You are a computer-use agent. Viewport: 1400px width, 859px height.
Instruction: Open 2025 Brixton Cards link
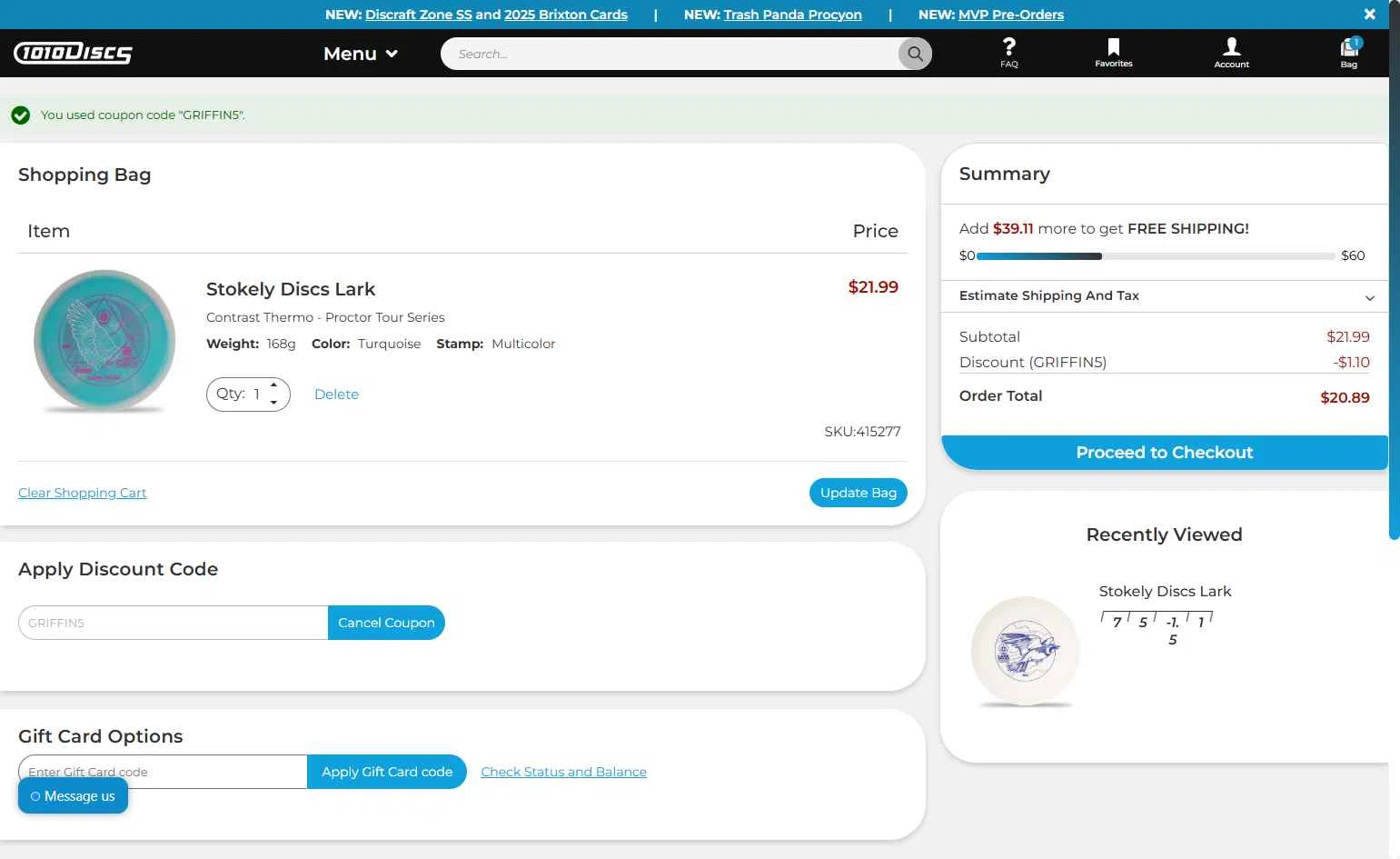(566, 15)
